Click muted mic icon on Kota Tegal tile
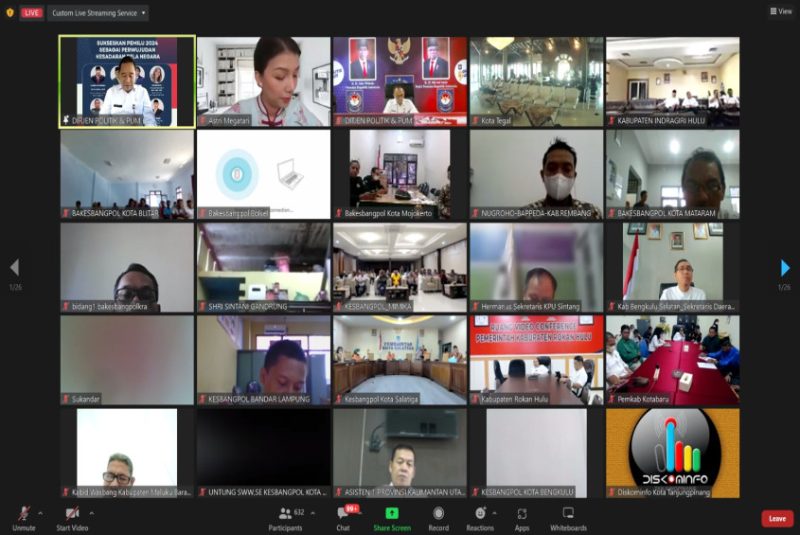The width and height of the screenshot is (800, 535). [475, 121]
